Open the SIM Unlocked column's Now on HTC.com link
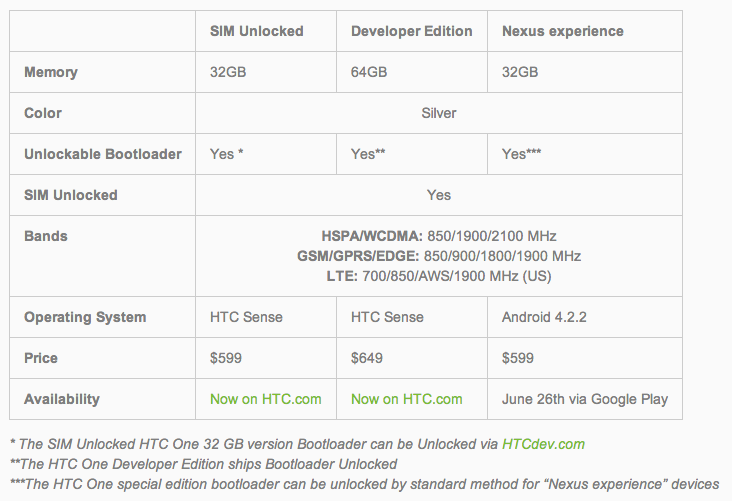 pyautogui.click(x=265, y=399)
